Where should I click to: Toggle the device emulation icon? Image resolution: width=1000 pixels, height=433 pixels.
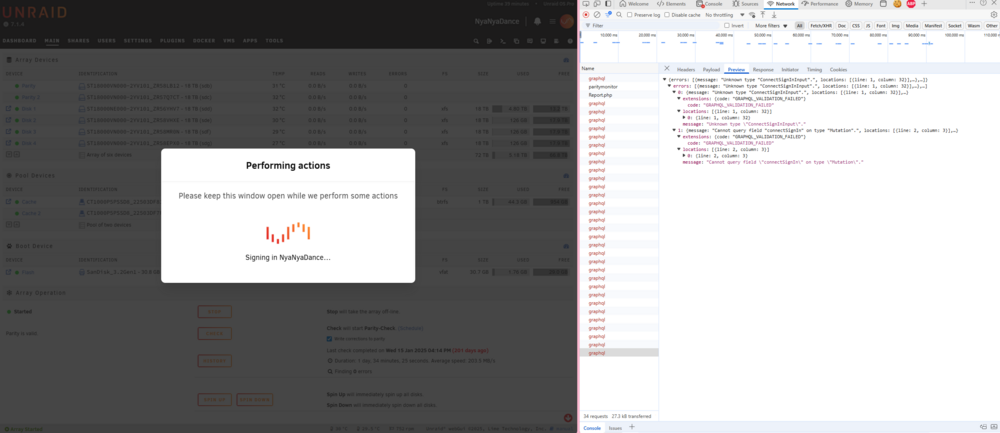[x=597, y=4]
